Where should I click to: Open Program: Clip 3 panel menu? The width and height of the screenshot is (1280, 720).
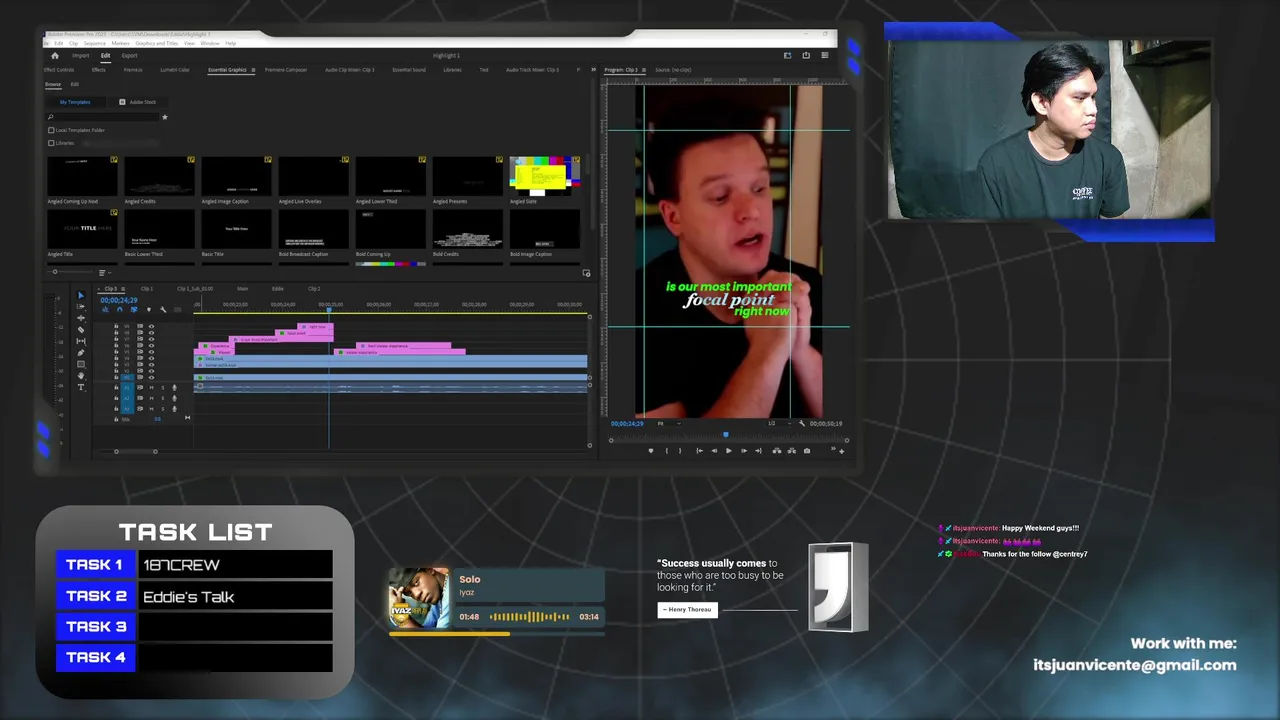(645, 70)
